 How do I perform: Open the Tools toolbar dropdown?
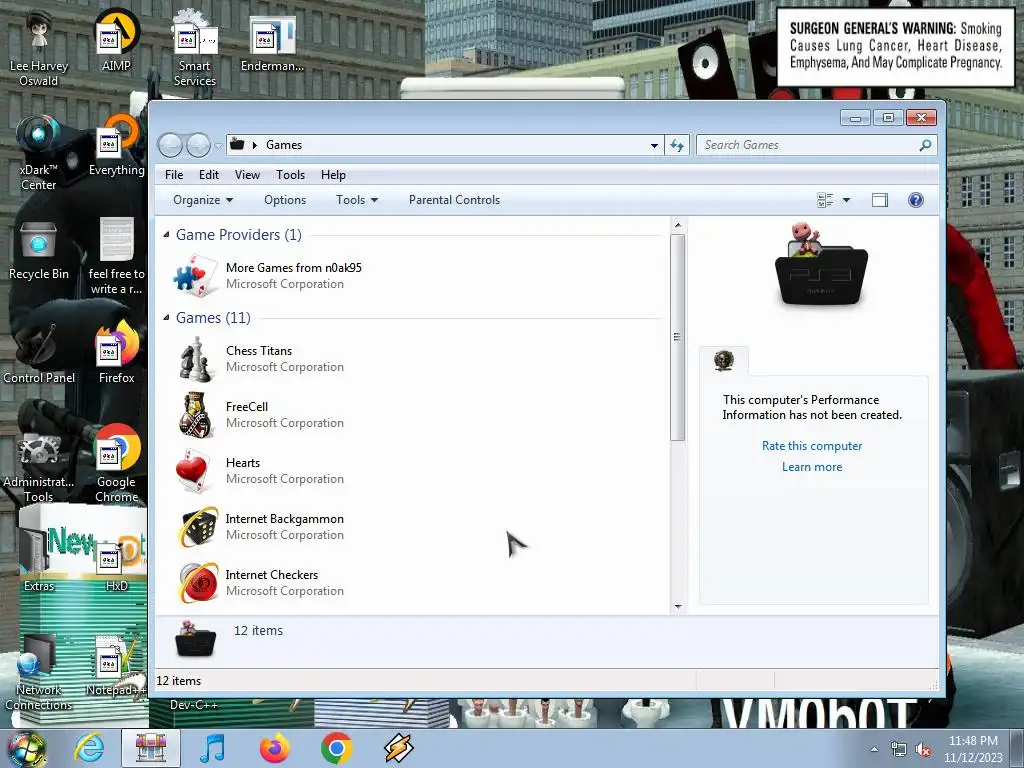coord(357,200)
